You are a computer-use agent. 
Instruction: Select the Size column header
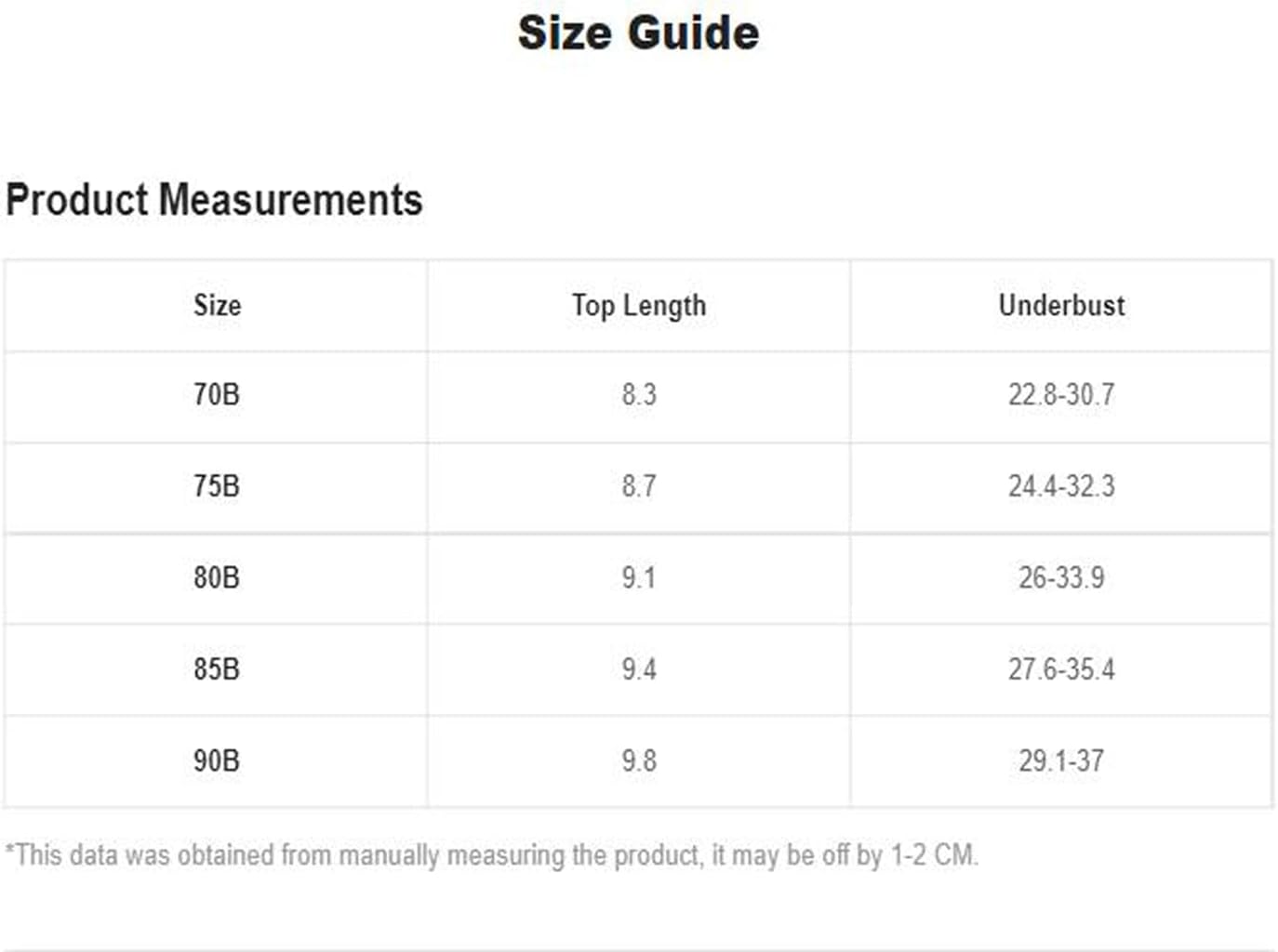click(217, 305)
